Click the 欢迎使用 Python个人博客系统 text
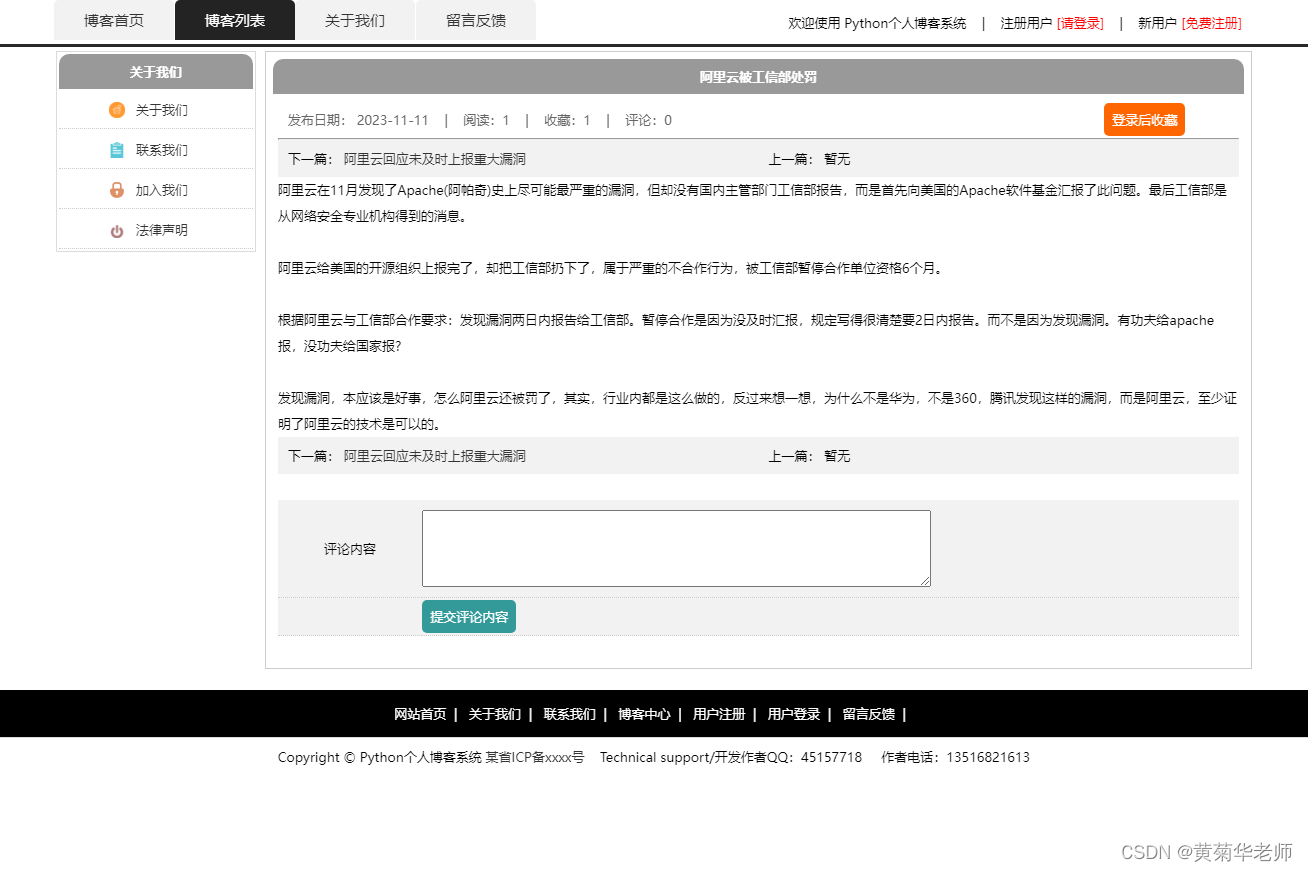This screenshot has width=1308, height=872. tap(877, 23)
